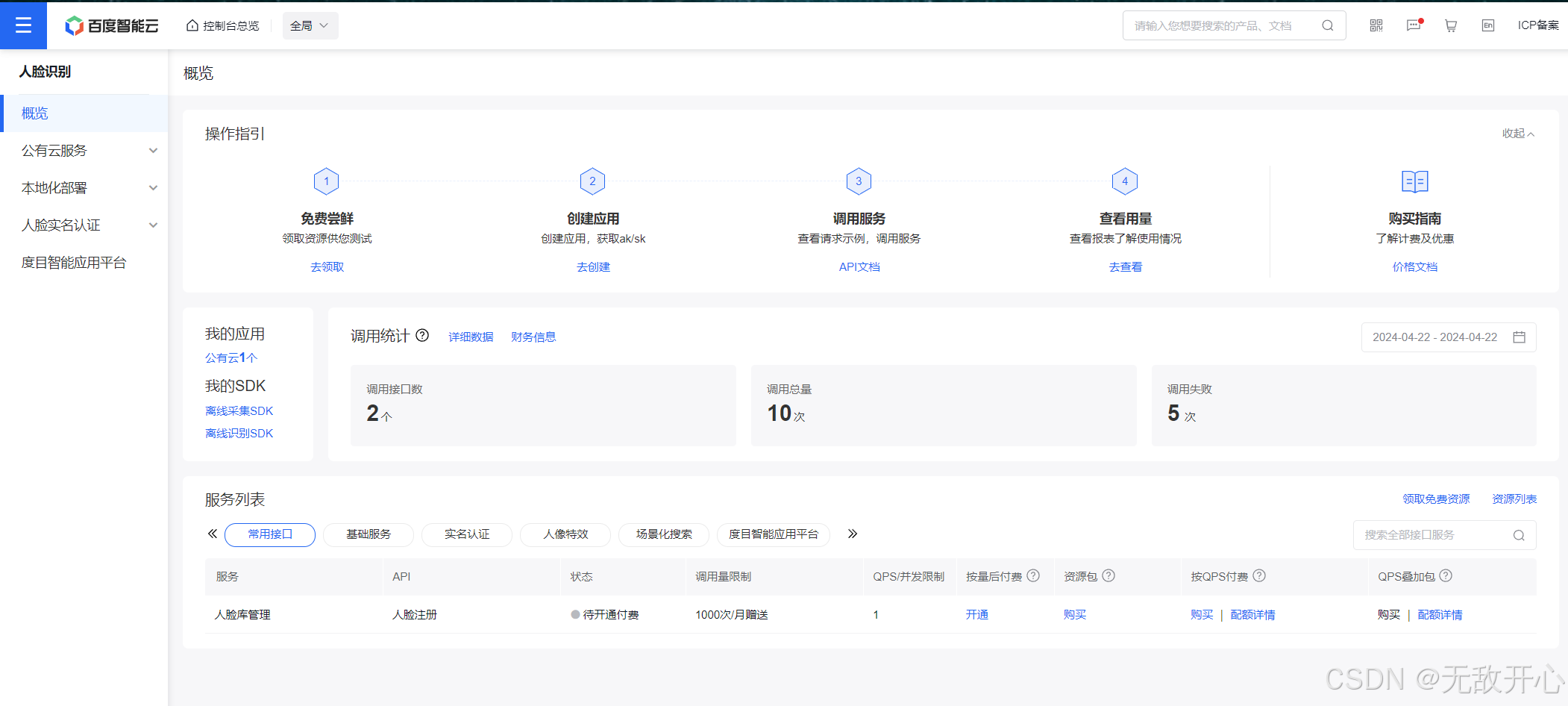Click 购买 under 资源包 column
Image resolution: width=1568 pixels, height=706 pixels.
[1075, 615]
